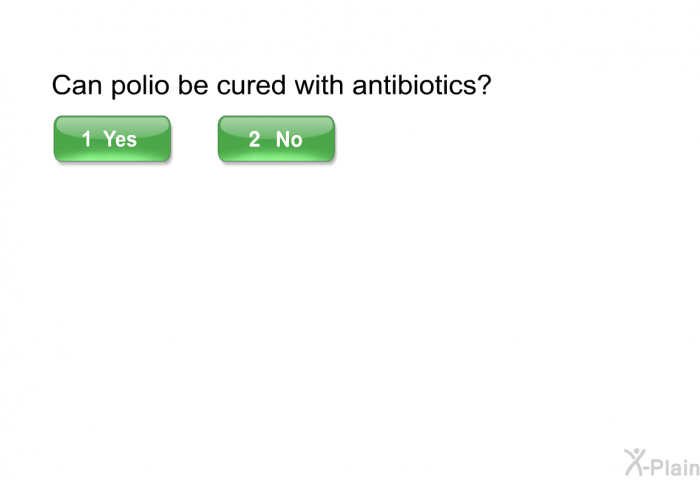
Task: Click the word "cured" in the question
Action: [x=251, y=84]
